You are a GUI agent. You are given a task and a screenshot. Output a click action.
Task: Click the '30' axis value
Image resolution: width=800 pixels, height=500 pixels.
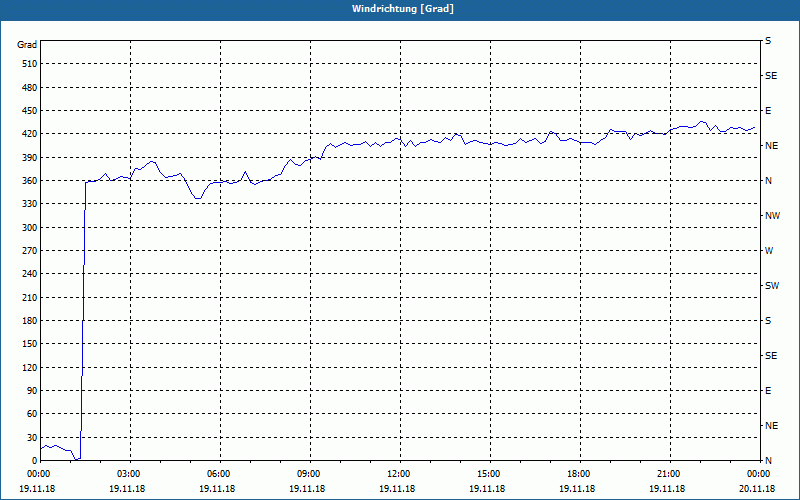(32, 437)
